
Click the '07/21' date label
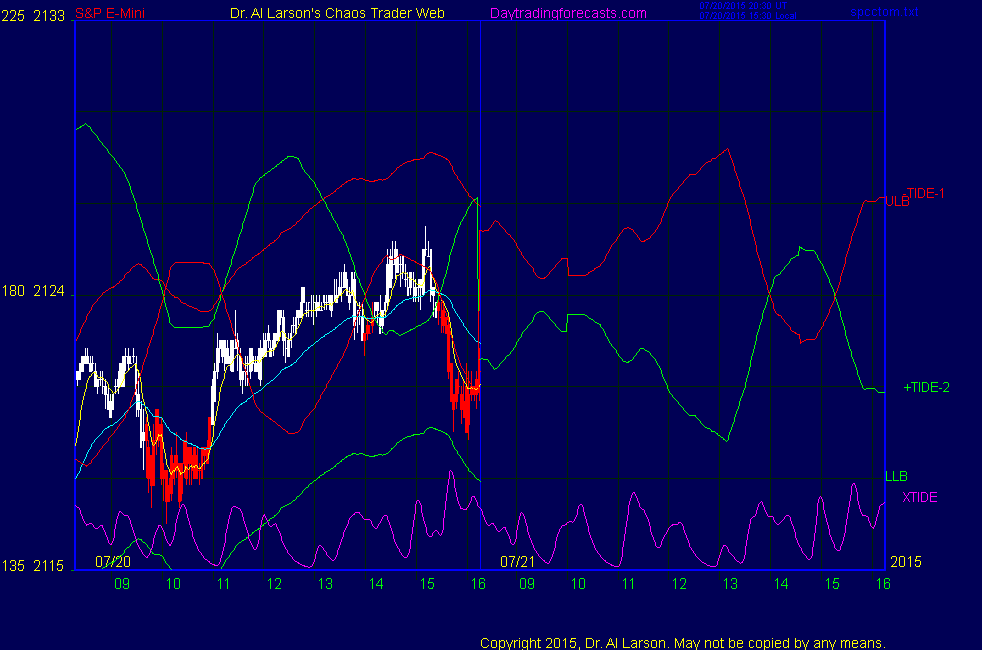coord(517,562)
